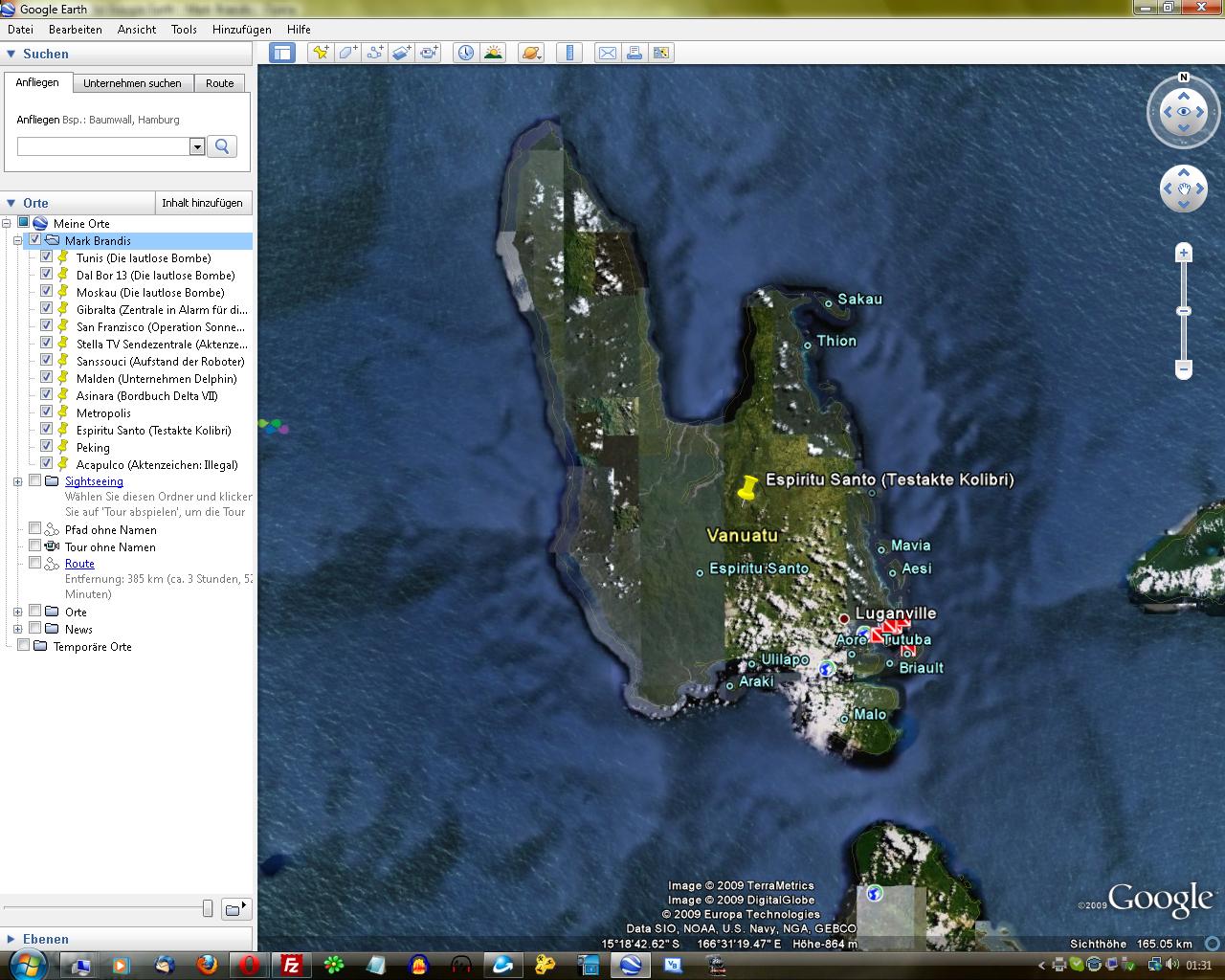
Task: Switch to the Route tab
Action: click(220, 83)
